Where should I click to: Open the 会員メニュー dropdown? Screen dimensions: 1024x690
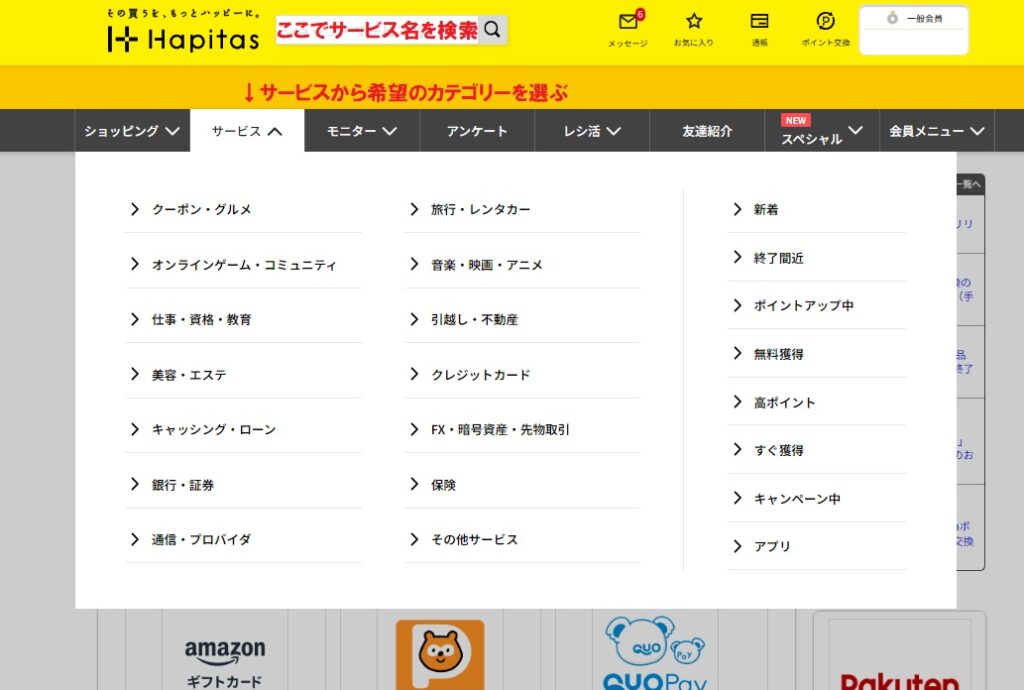(x=936, y=131)
